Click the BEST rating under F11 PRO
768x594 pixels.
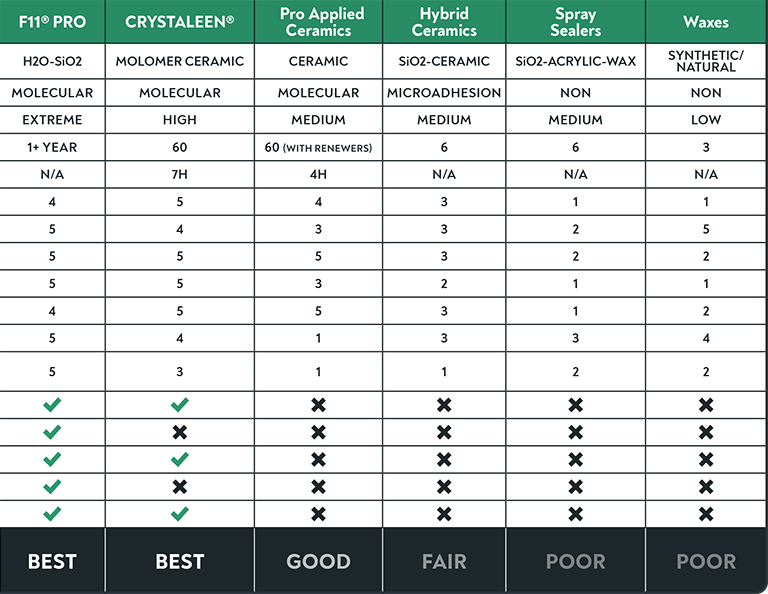pyautogui.click(x=52, y=561)
